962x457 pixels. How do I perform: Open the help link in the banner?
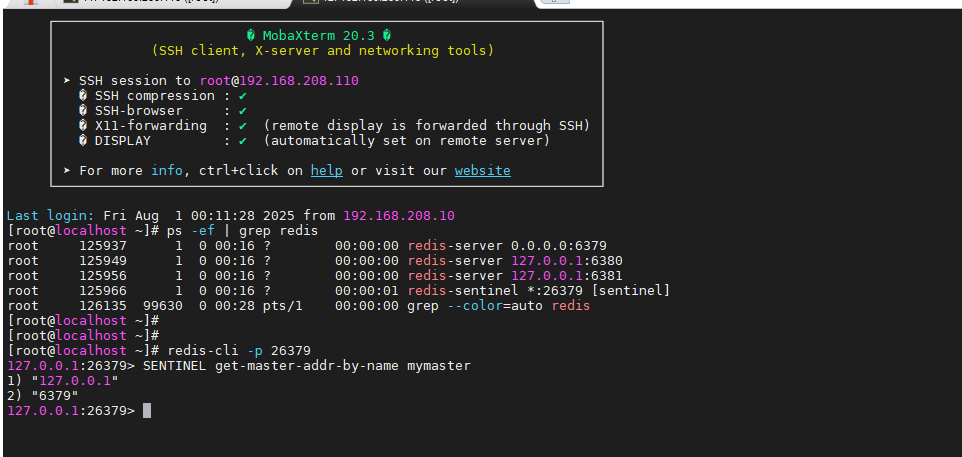(326, 171)
